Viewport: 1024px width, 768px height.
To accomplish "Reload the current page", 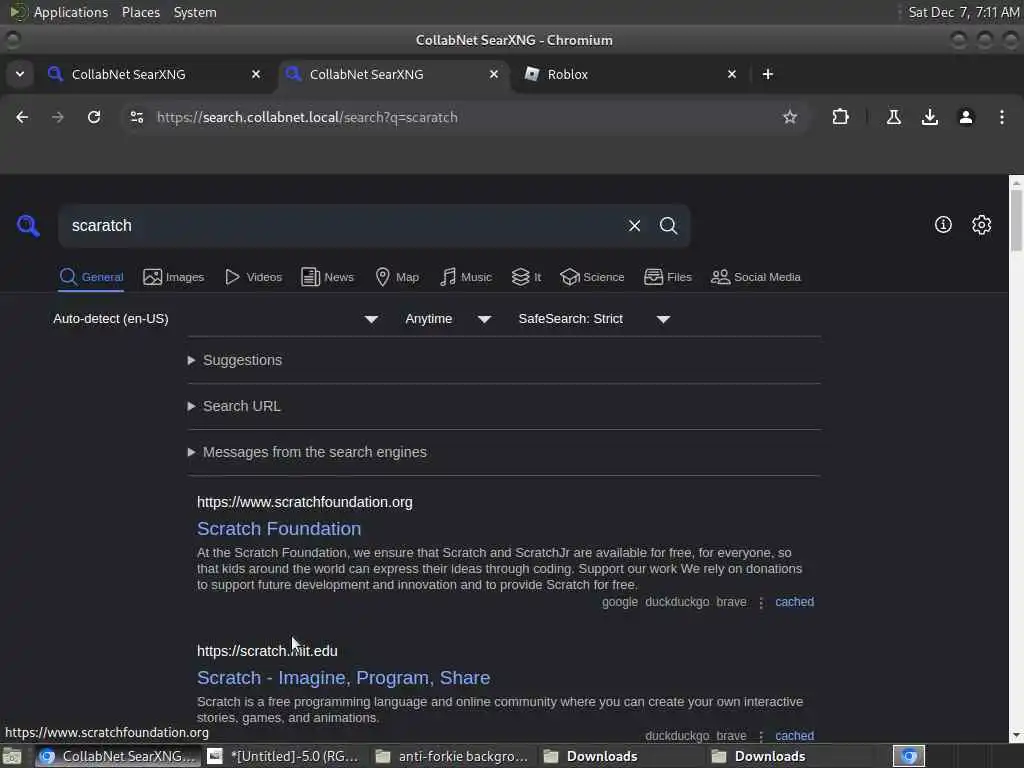I will 94,118.
